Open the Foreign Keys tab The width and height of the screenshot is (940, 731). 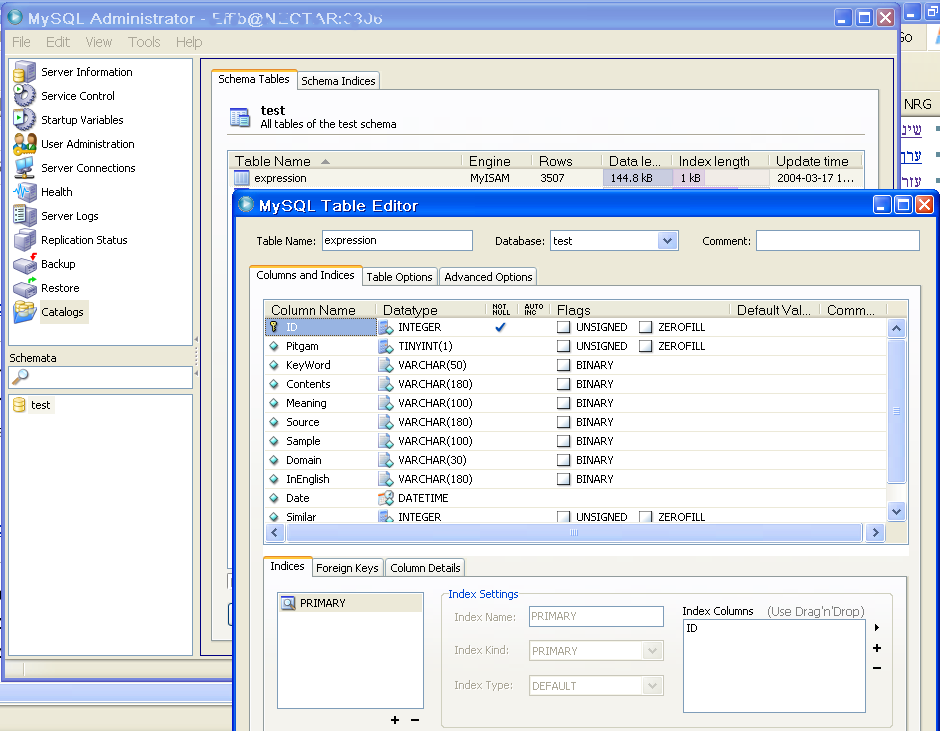point(347,568)
